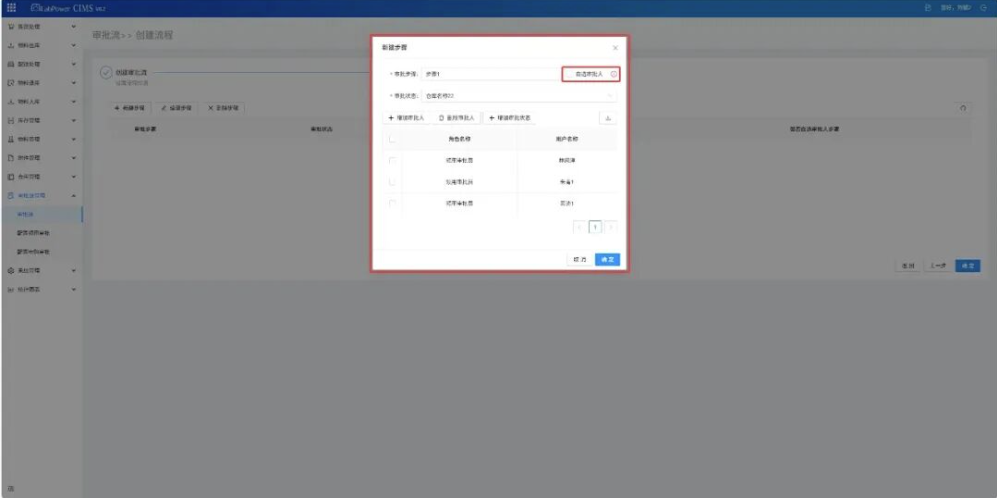Go to the previous page arrow in dialog pagination

pos(579,227)
